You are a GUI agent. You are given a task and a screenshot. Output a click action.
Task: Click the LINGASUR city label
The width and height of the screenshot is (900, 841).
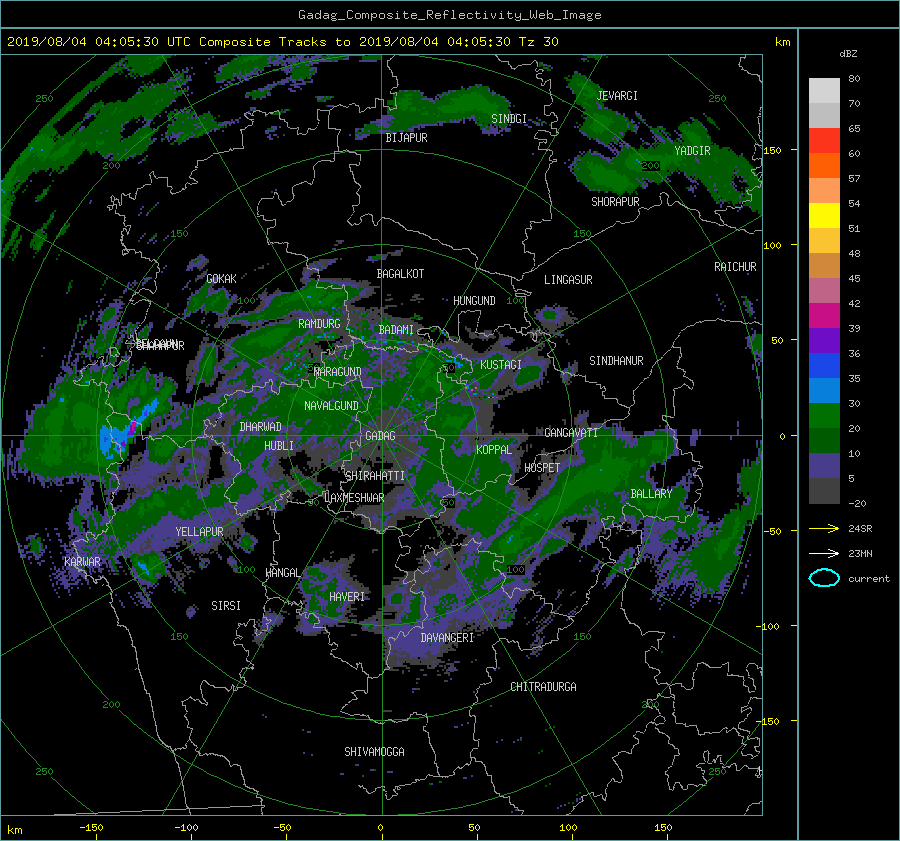(568, 280)
